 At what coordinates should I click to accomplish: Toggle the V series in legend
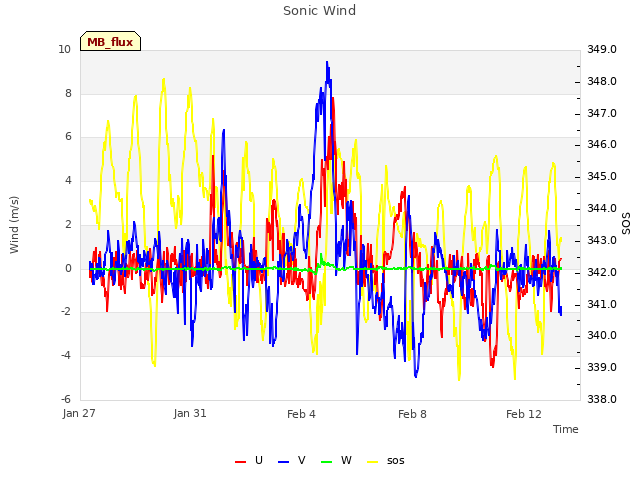coord(292,460)
